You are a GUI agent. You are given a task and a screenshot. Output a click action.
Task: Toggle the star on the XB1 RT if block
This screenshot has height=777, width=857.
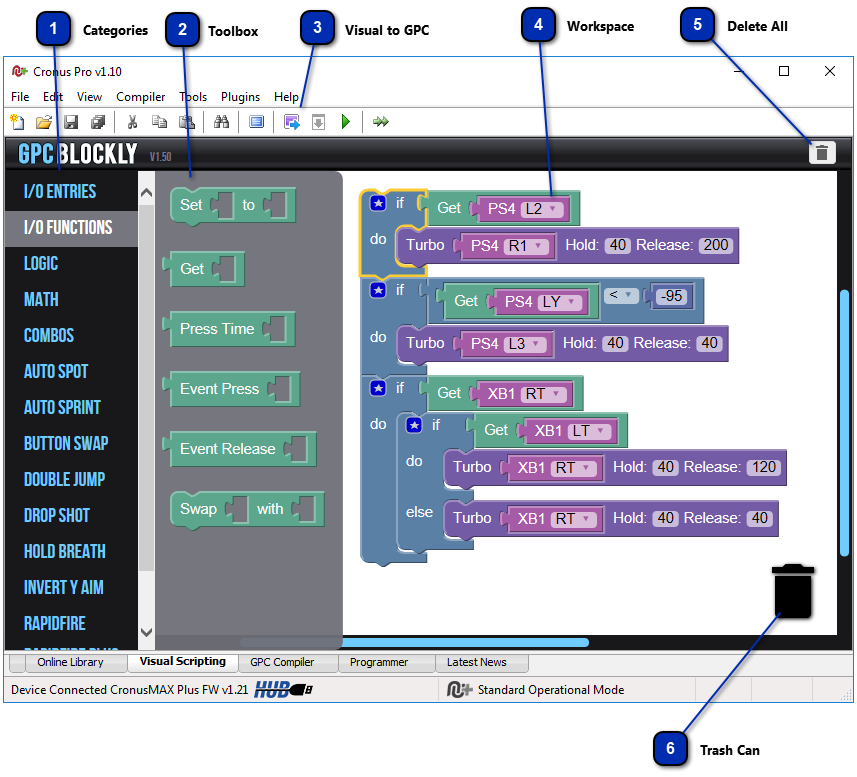(x=378, y=388)
